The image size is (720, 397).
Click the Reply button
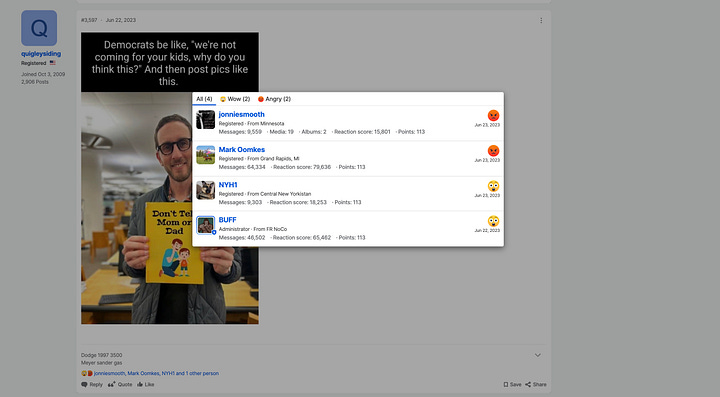pos(92,385)
